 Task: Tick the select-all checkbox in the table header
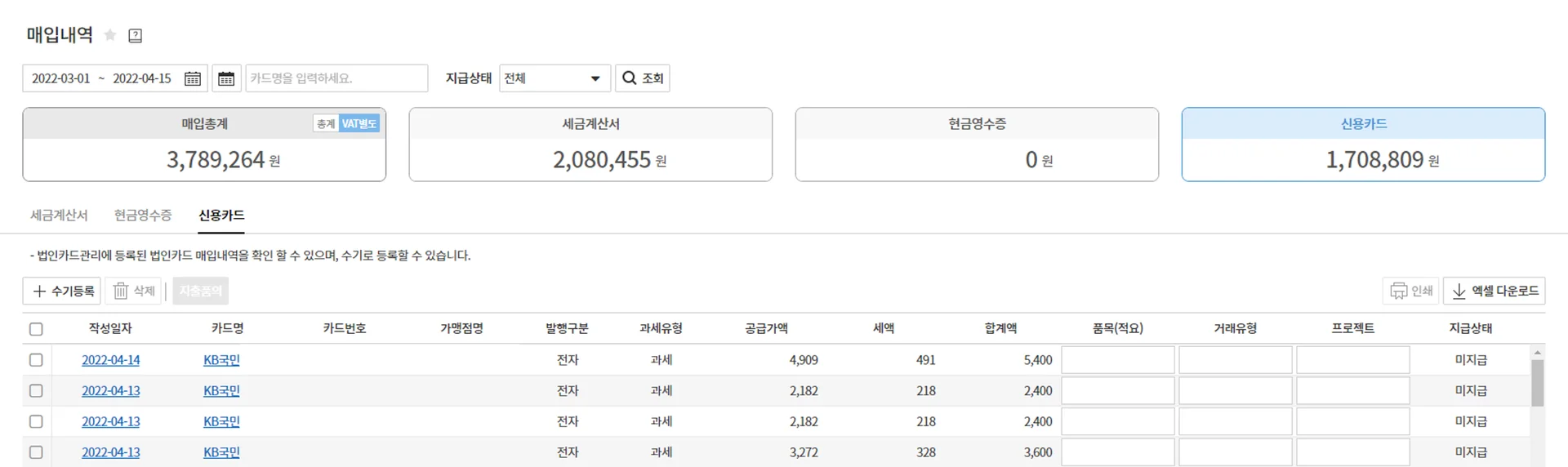pyautogui.click(x=36, y=329)
